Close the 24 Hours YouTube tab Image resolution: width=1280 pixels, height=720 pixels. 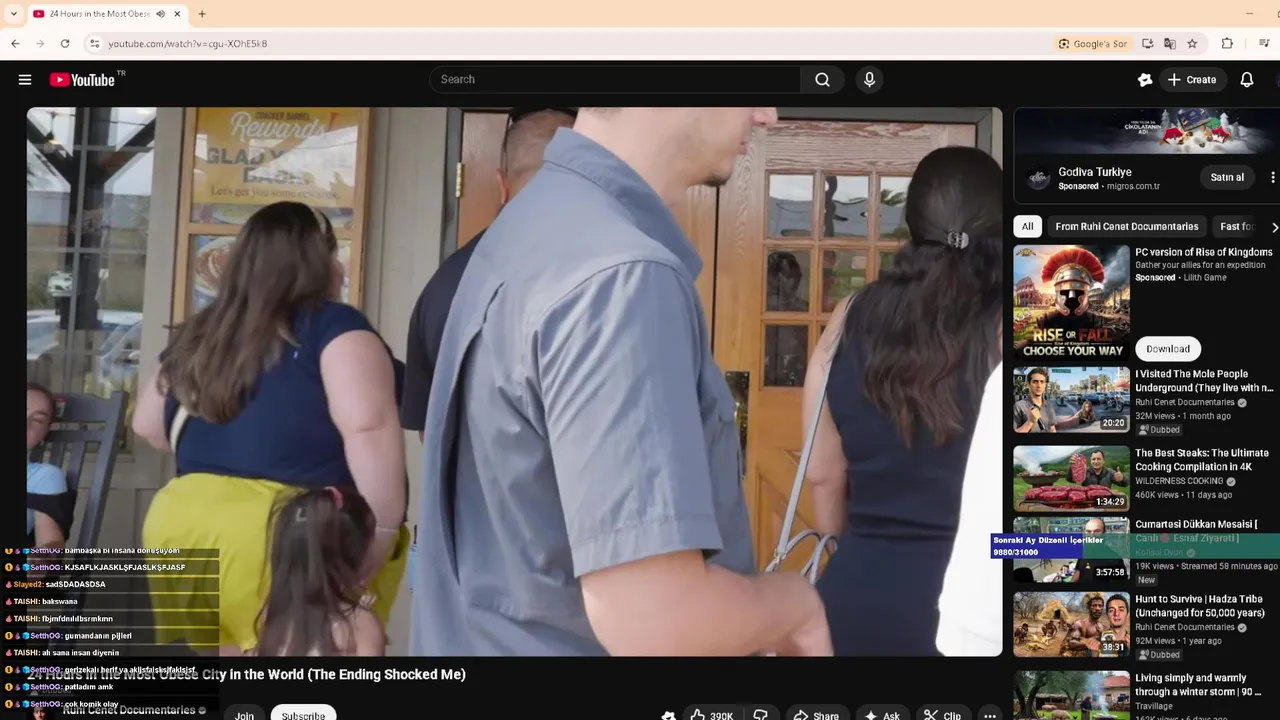pyautogui.click(x=177, y=14)
